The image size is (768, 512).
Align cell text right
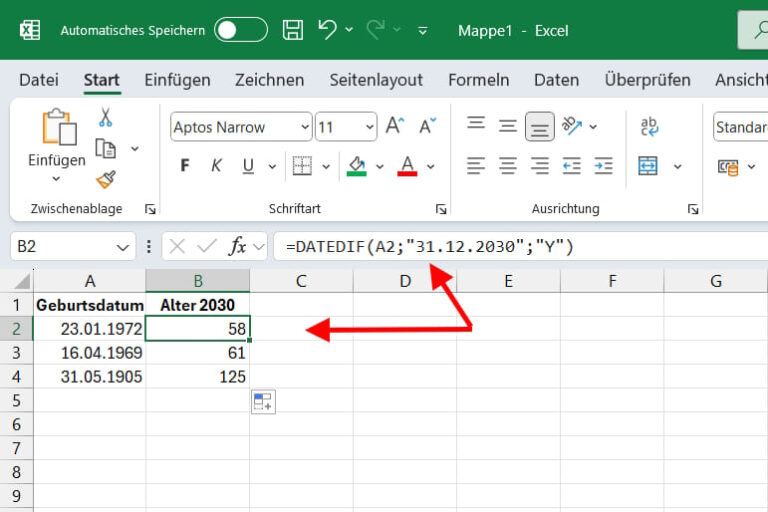(540, 166)
